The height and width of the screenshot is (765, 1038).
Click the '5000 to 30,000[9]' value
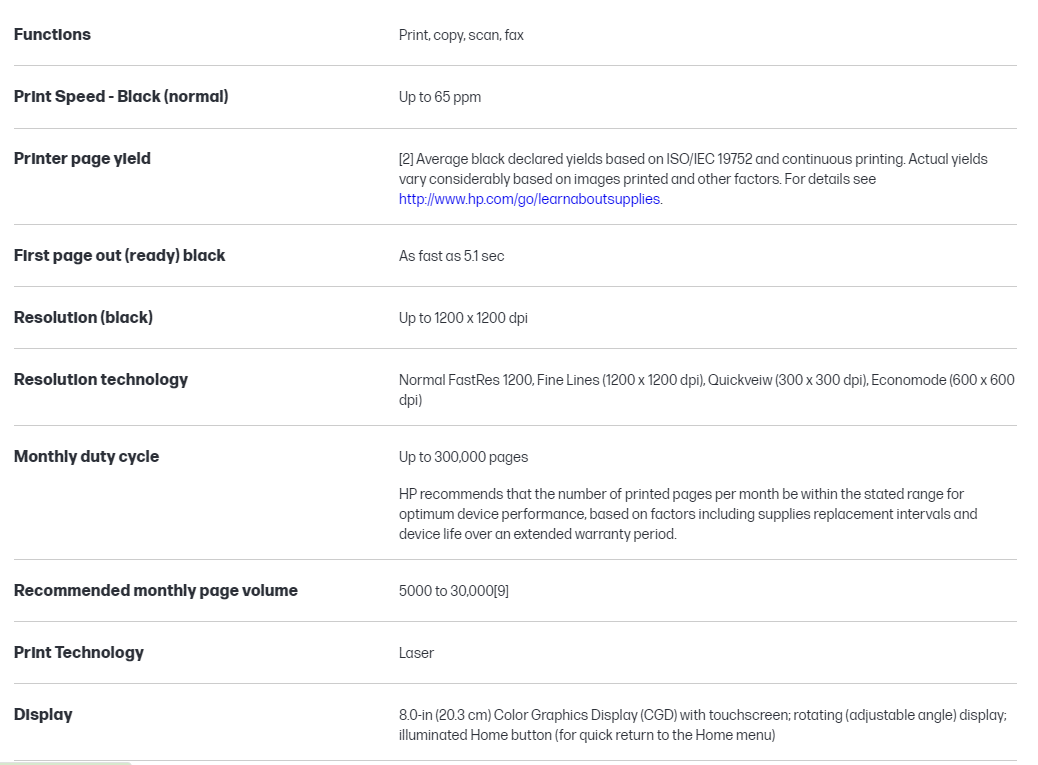pyautogui.click(x=454, y=592)
